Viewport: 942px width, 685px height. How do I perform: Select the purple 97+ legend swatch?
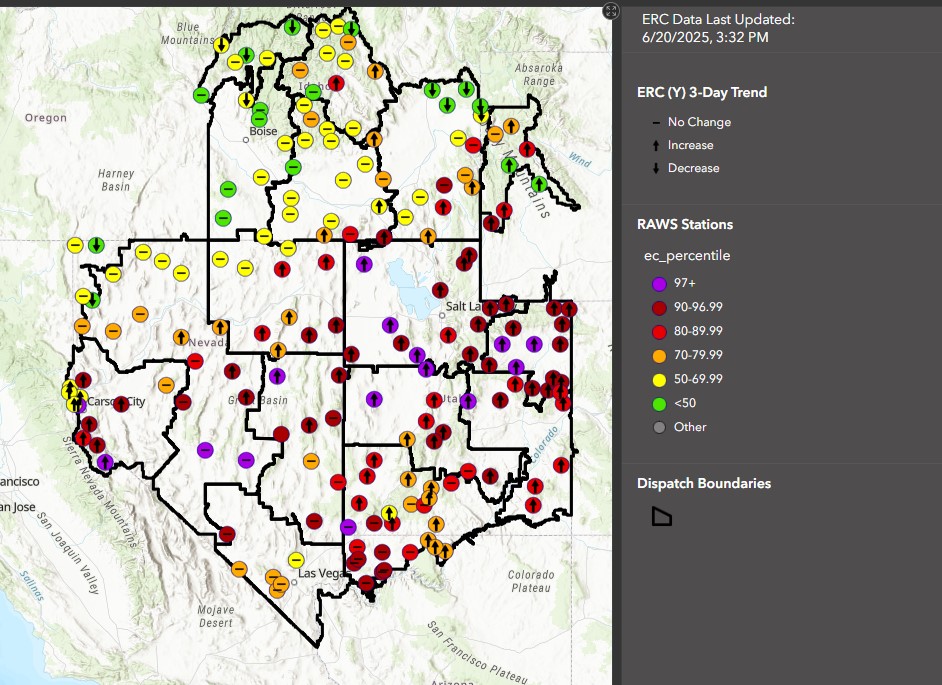pyautogui.click(x=659, y=284)
